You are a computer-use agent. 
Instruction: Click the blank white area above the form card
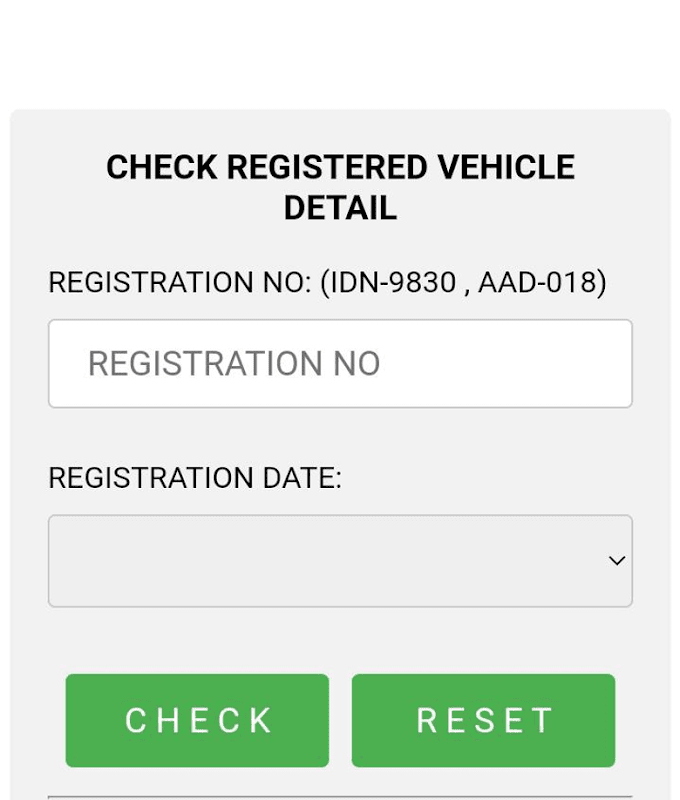click(x=340, y=54)
